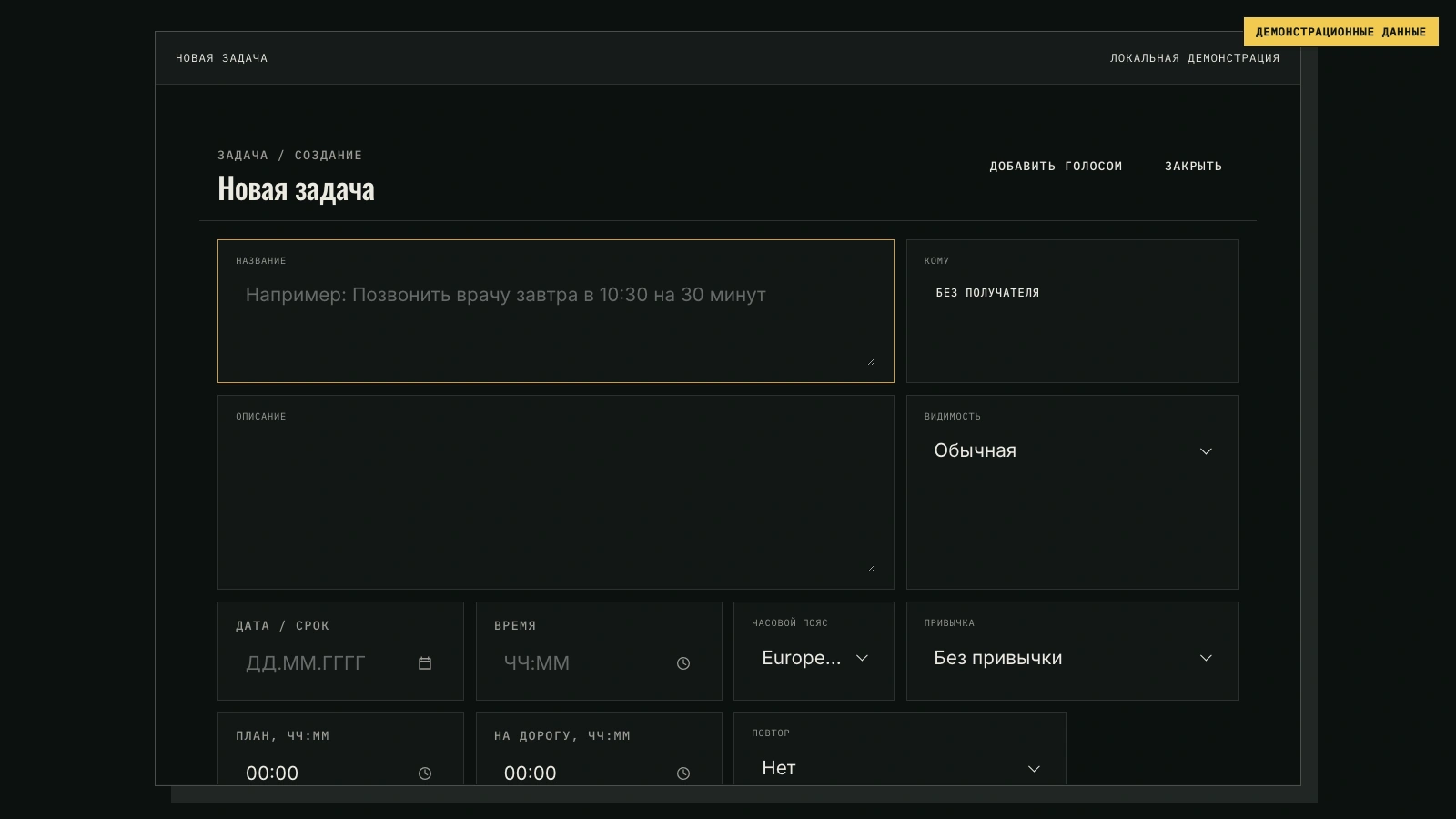Image resolution: width=1456 pixels, height=819 pixels.
Task: Click the Закрыть button
Action: point(1193,167)
